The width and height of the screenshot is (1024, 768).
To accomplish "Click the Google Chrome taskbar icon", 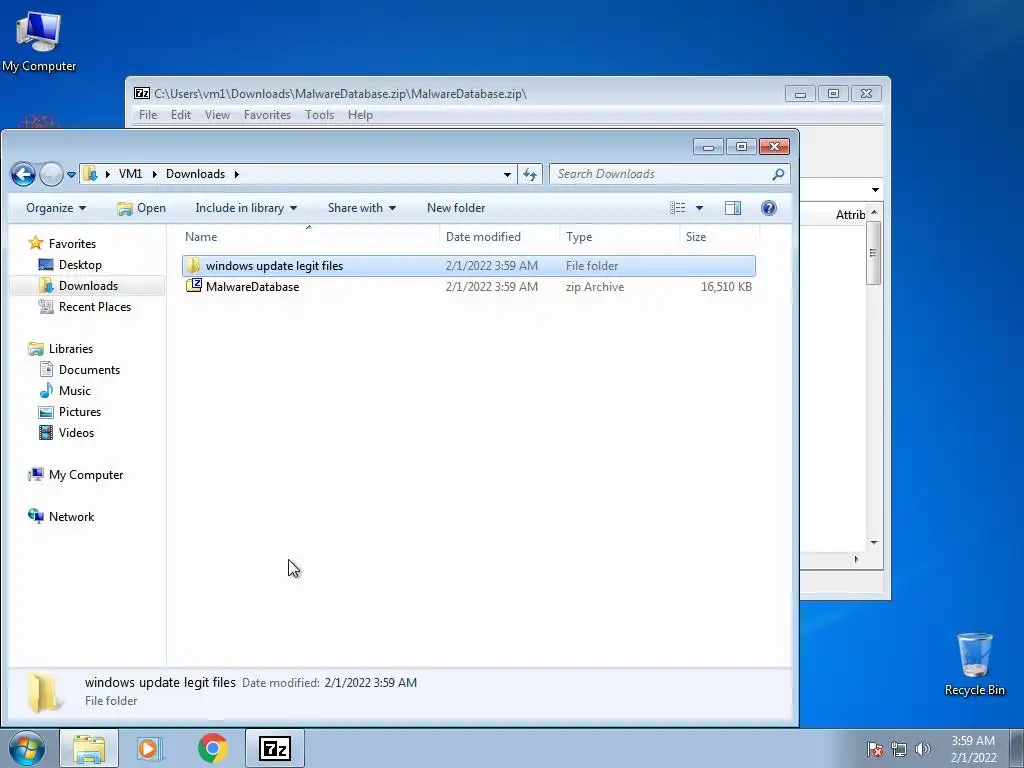I will tap(213, 748).
